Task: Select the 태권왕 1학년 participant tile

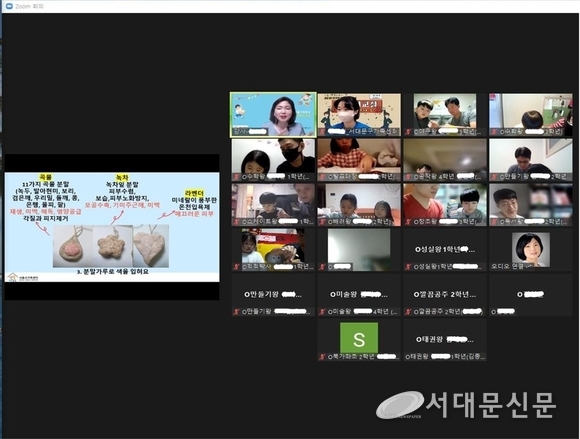Action: (445, 340)
